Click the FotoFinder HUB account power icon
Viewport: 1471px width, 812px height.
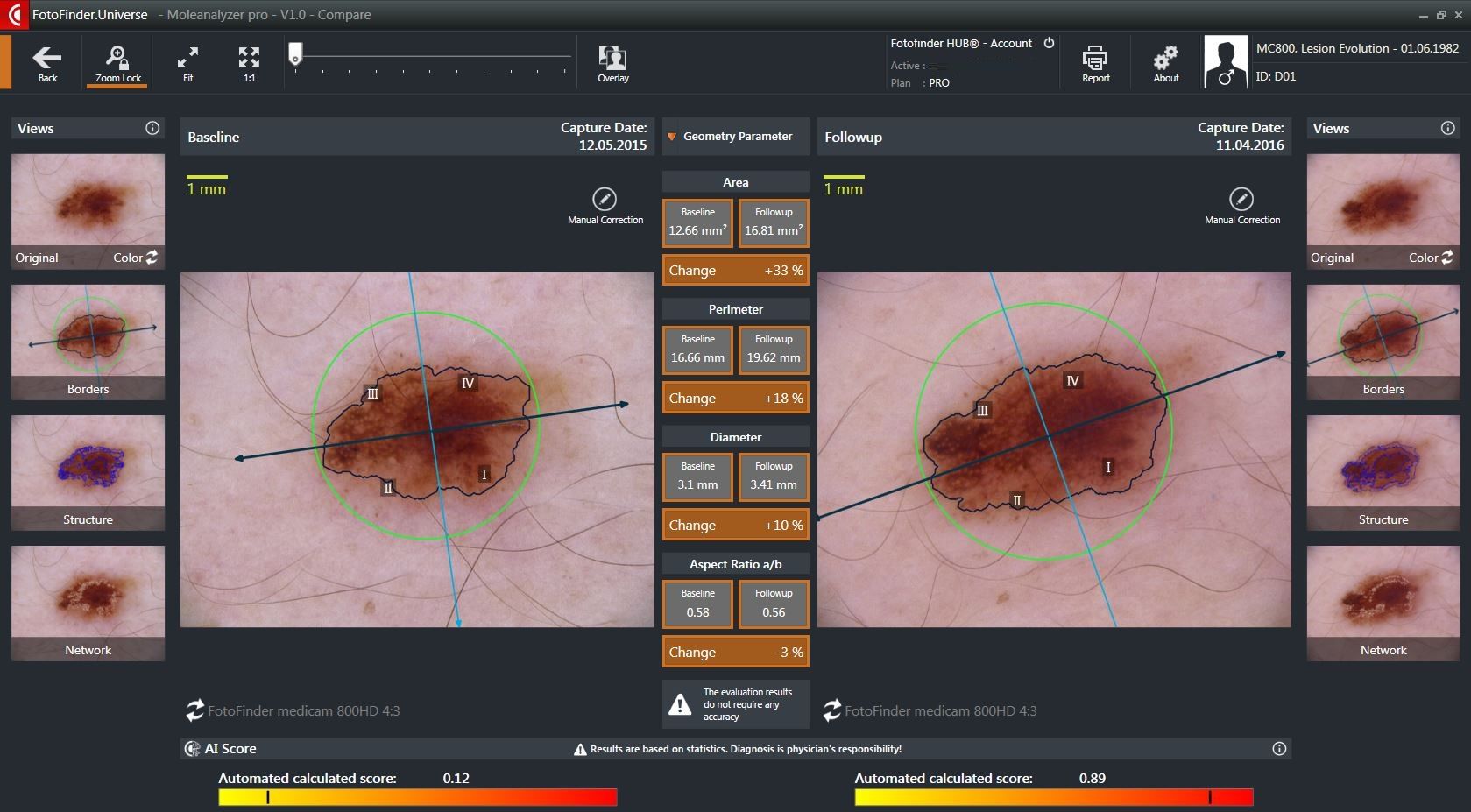click(1049, 43)
